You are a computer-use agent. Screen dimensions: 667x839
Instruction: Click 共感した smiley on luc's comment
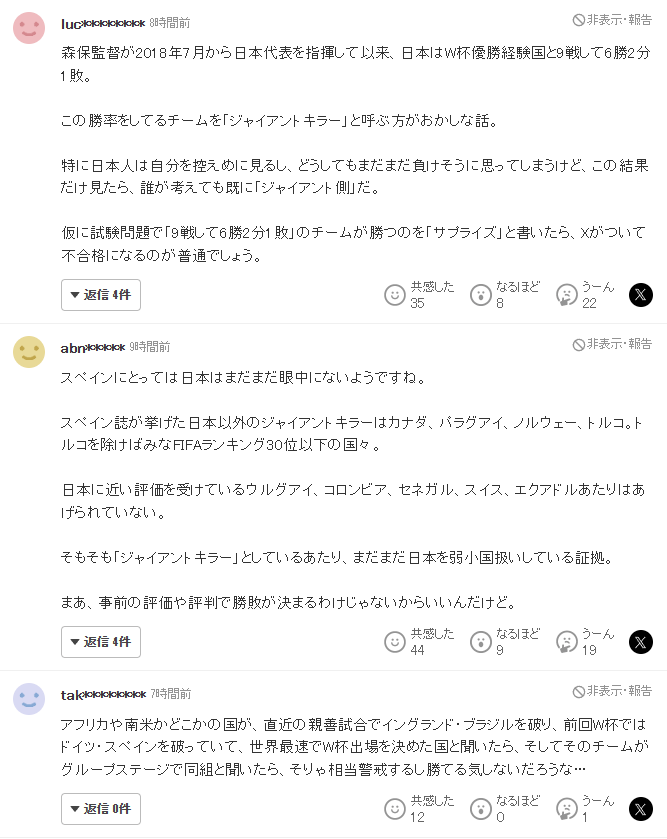pyautogui.click(x=395, y=295)
